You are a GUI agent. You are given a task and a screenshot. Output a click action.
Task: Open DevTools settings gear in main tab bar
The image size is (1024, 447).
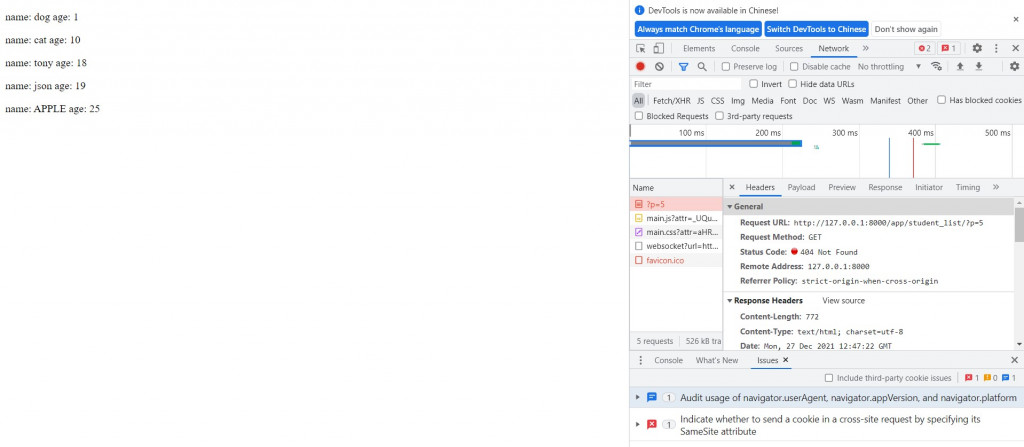[977, 48]
